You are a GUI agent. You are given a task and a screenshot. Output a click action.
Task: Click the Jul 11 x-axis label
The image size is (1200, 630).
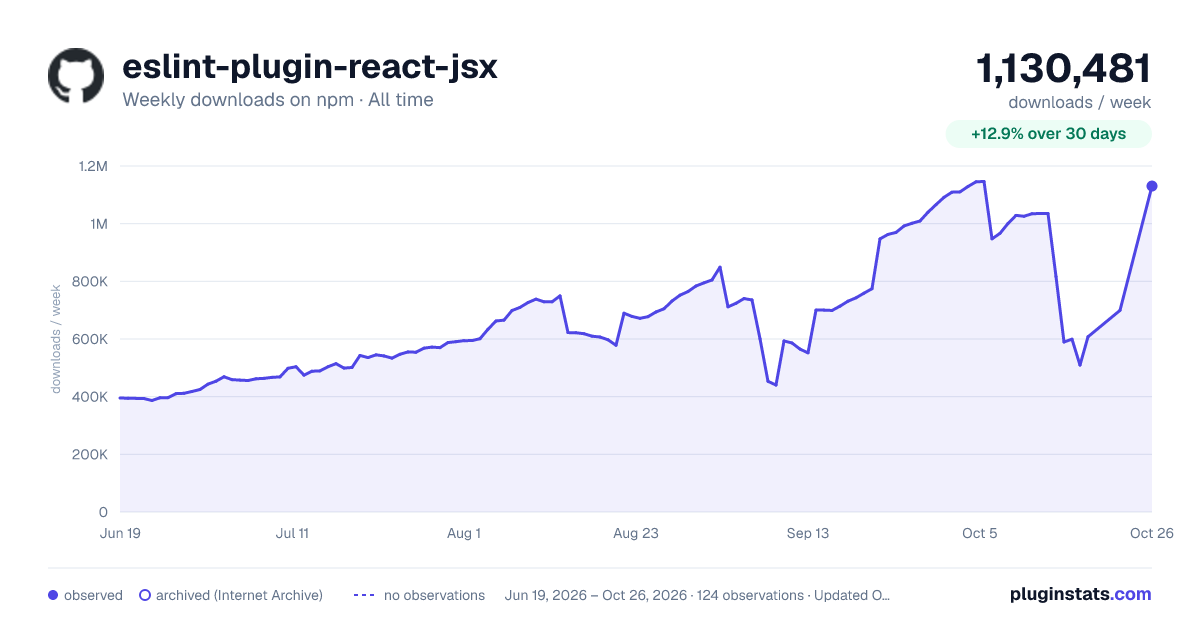click(292, 533)
